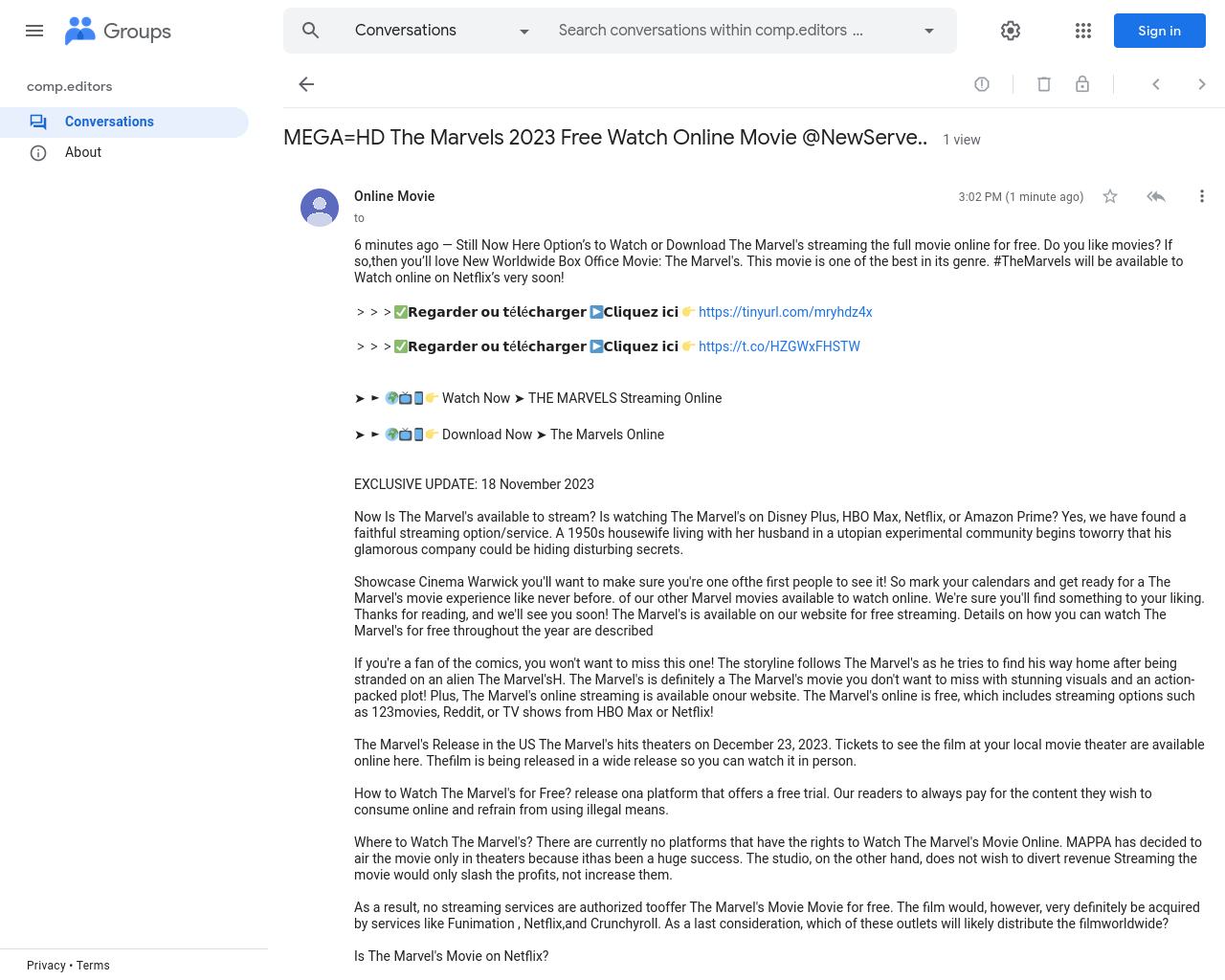Viewport: 1225px width, 980px height.
Task: Open the tinyurl.com/mryhdz4x link
Action: tap(786, 312)
